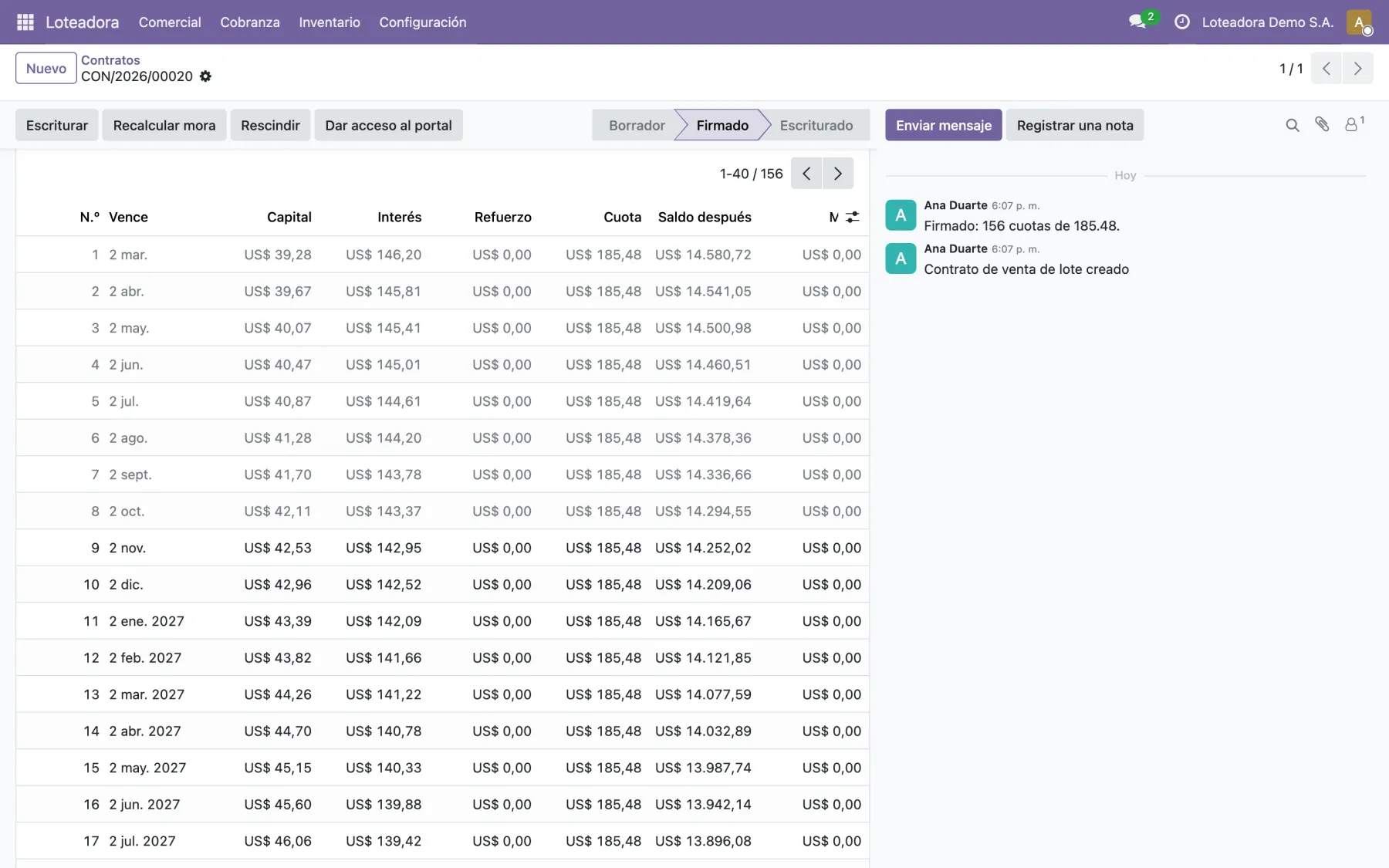Open the Cobranza menu
Viewport: 1389px width, 868px height.
pyautogui.click(x=250, y=22)
